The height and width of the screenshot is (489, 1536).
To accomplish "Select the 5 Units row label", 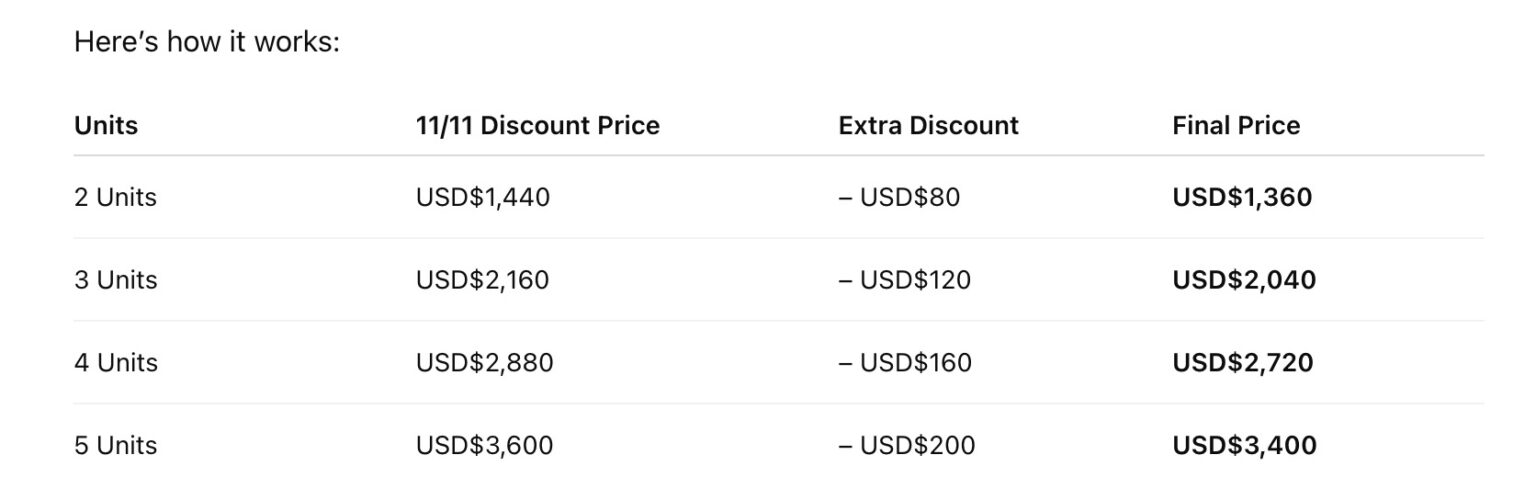I will point(115,445).
